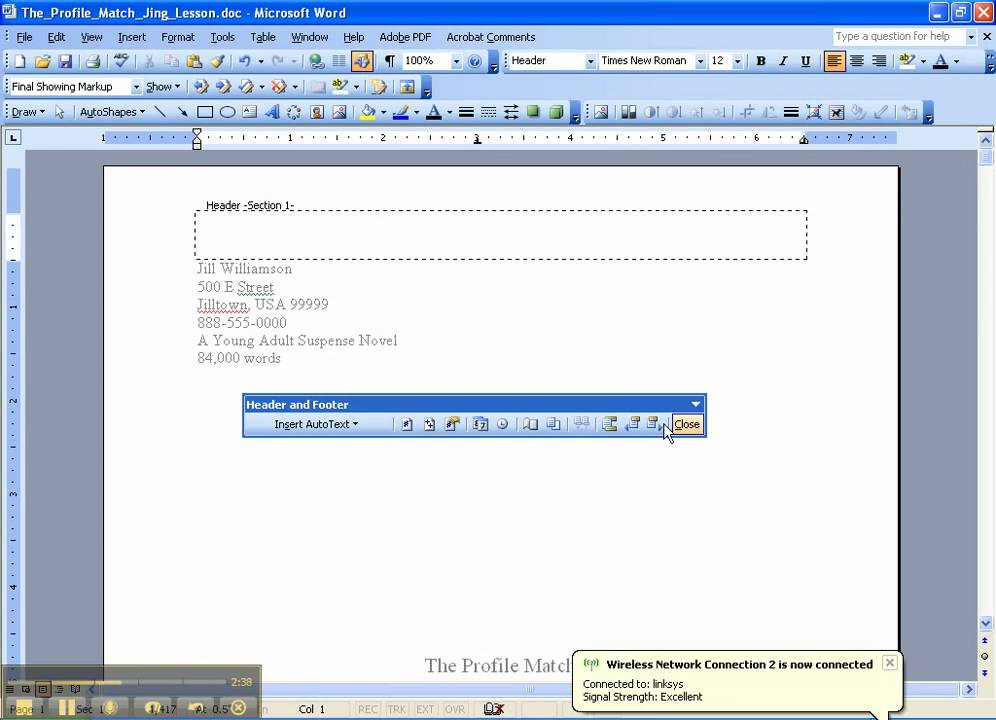Insert Date in Header and Footer toolbar
Image resolution: width=996 pixels, height=720 pixels.
pos(480,425)
